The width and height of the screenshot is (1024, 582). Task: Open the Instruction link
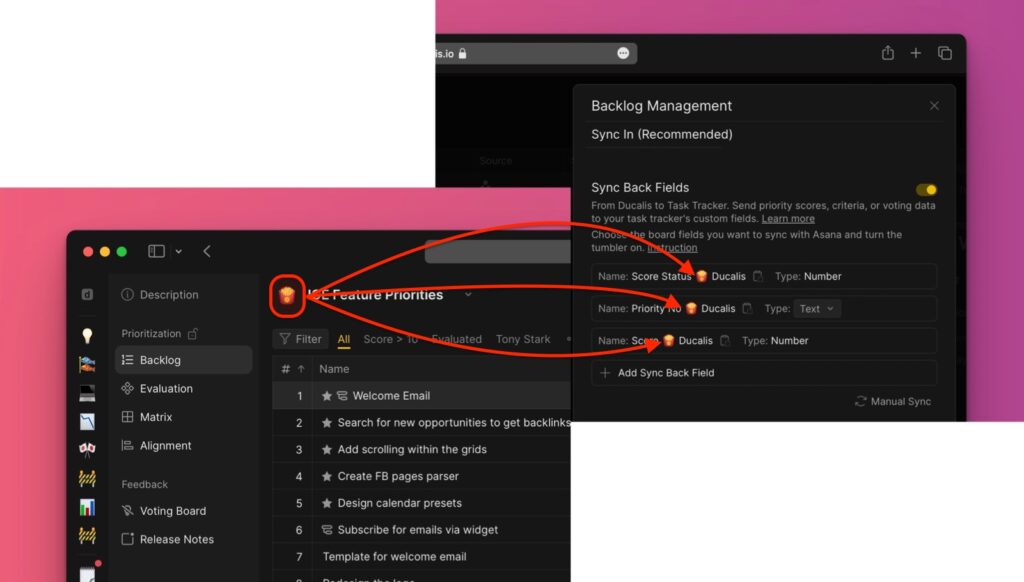tap(672, 248)
